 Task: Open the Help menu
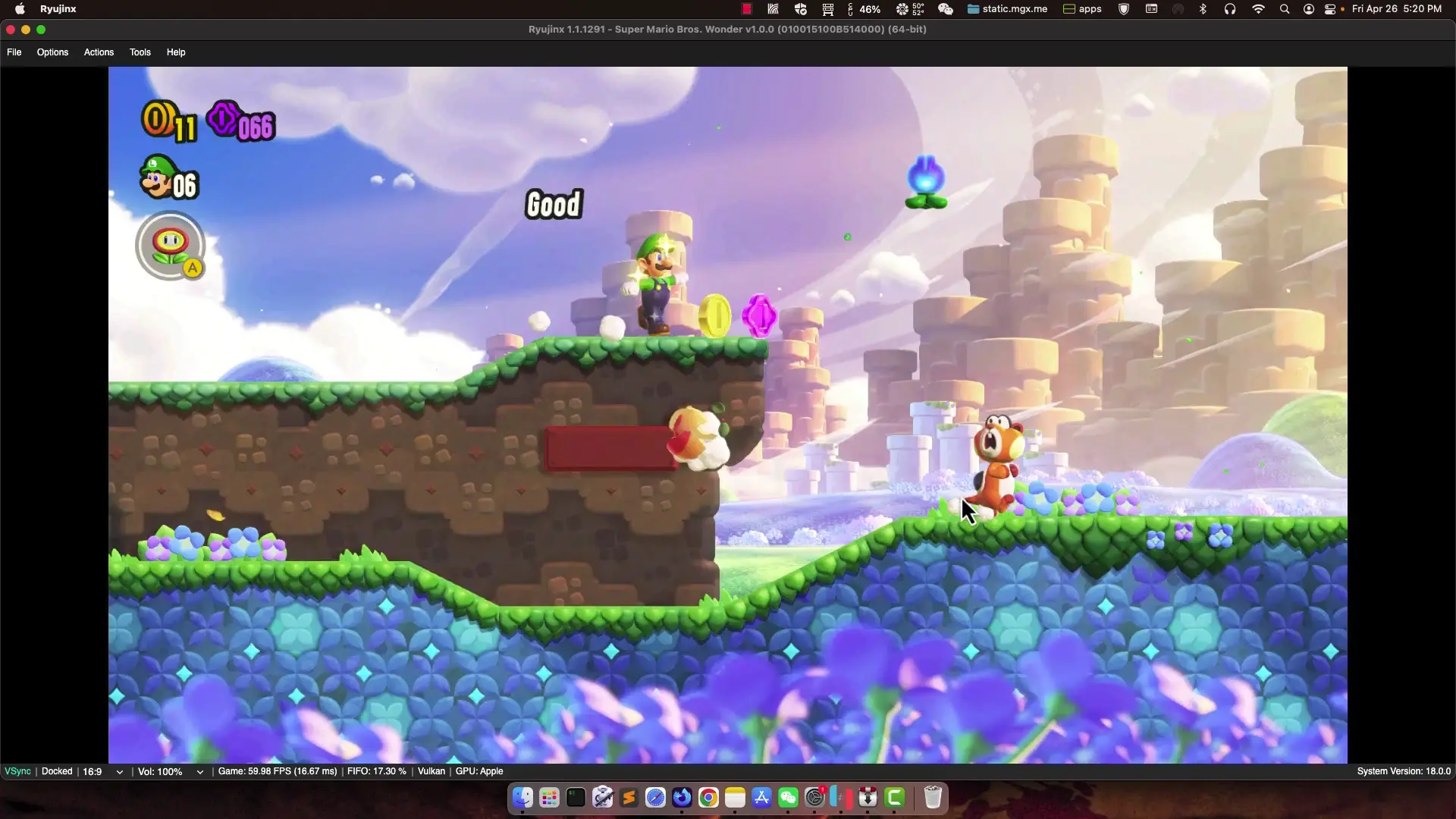(x=176, y=52)
